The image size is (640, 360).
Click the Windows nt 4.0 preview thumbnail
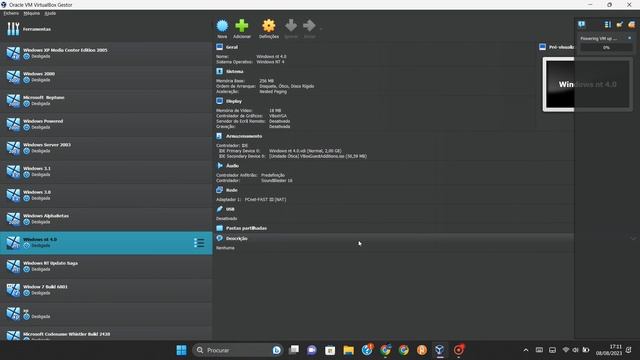(x=587, y=84)
